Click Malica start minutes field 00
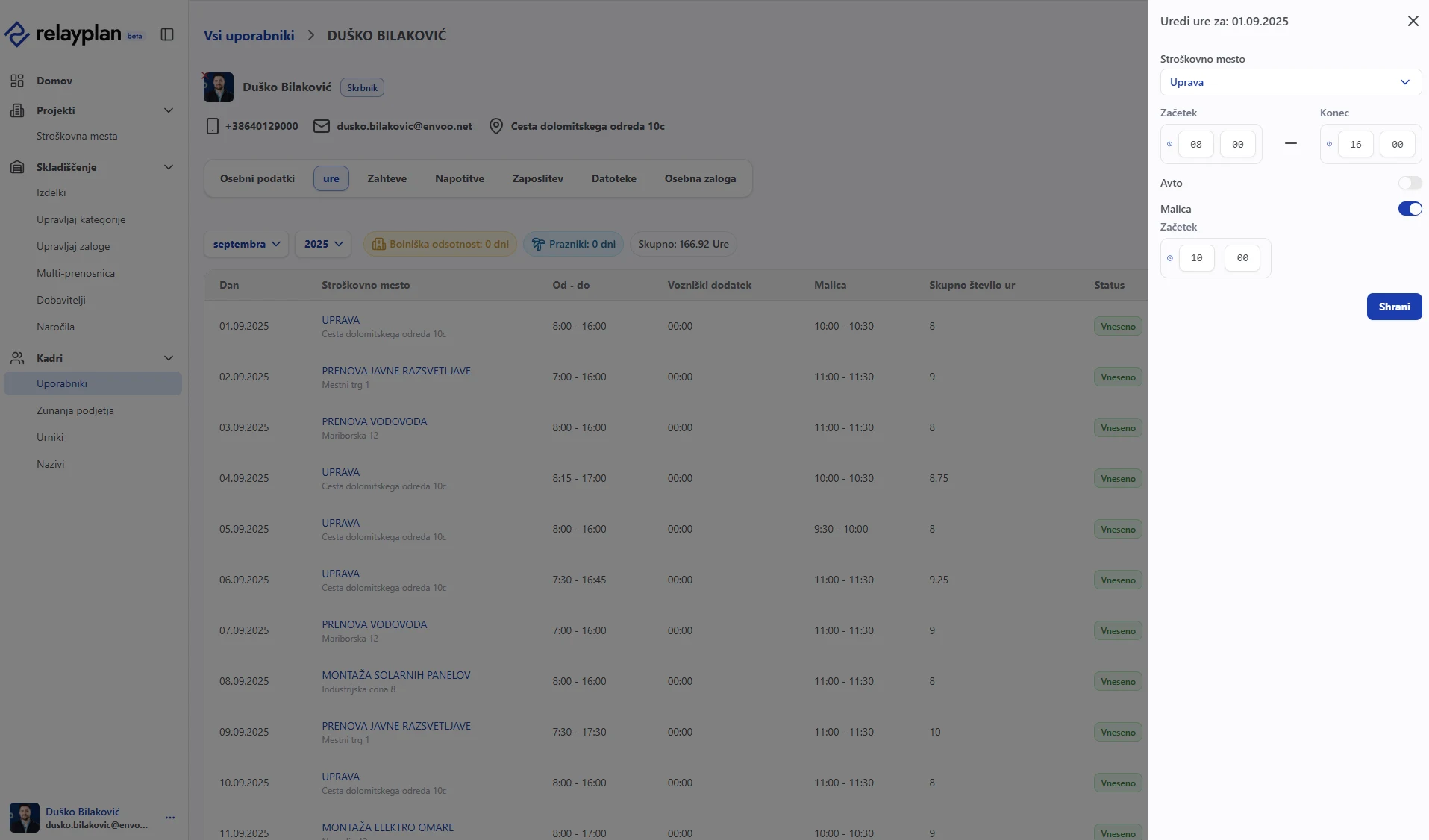 coord(1242,258)
